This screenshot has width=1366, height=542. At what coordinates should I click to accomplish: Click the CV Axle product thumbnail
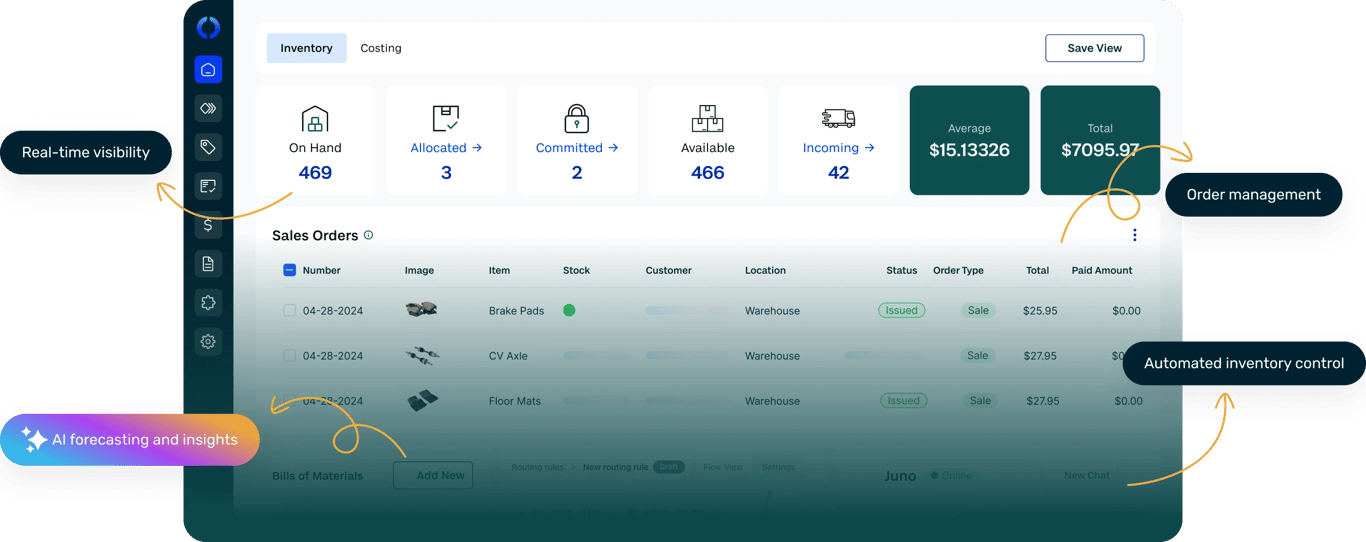(421, 355)
